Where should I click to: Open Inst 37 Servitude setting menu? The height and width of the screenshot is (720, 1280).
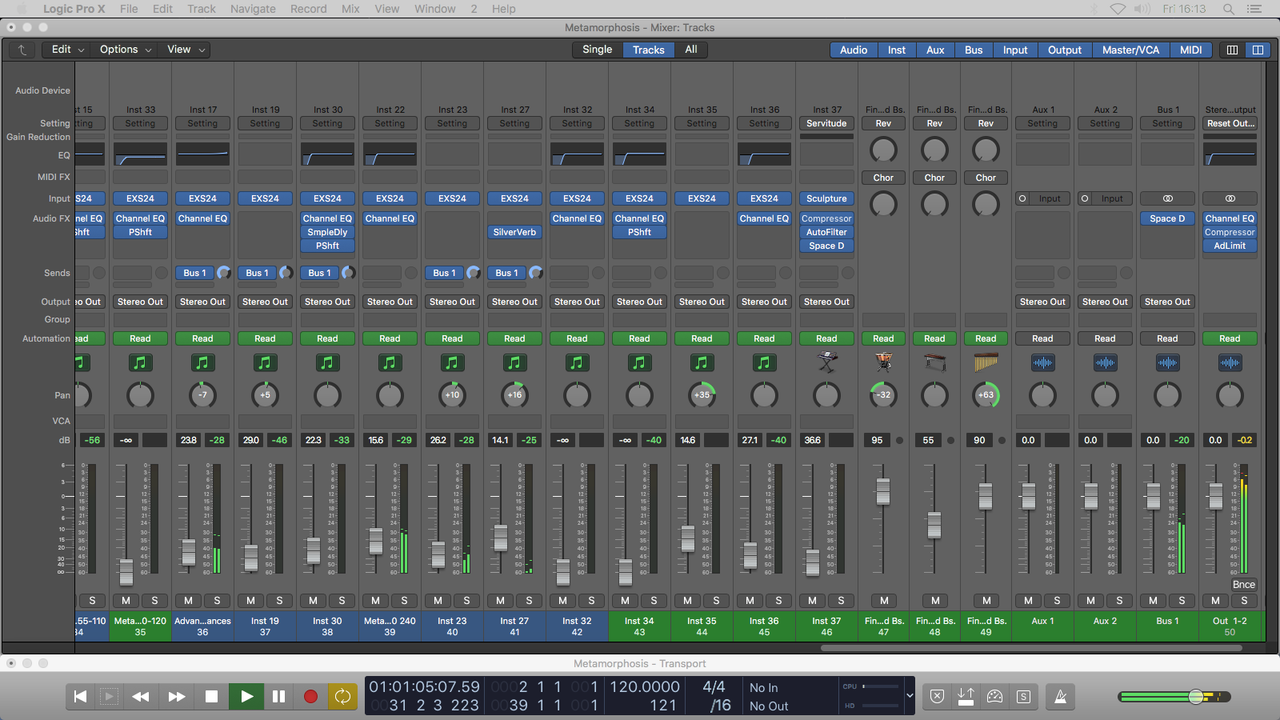click(x=827, y=123)
